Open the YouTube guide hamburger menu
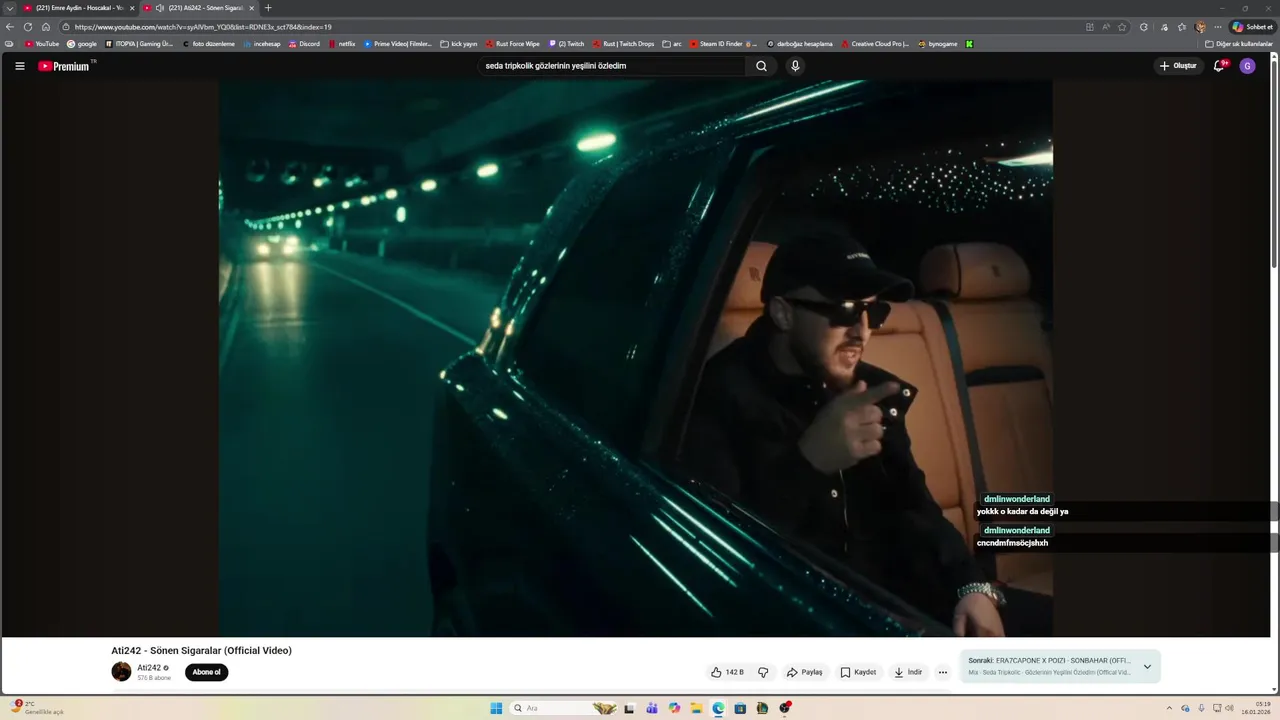 [19, 66]
